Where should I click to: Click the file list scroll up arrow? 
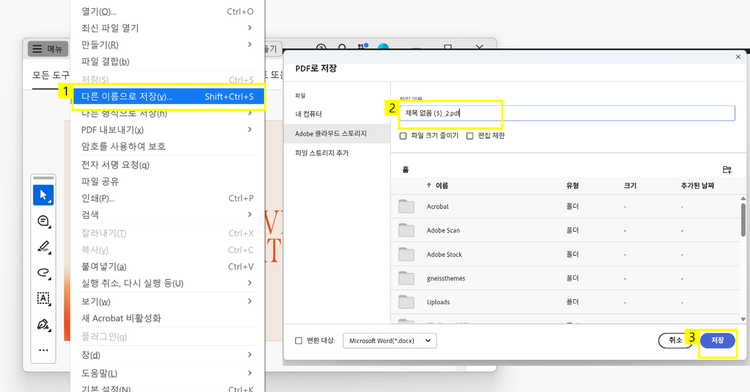point(743,198)
